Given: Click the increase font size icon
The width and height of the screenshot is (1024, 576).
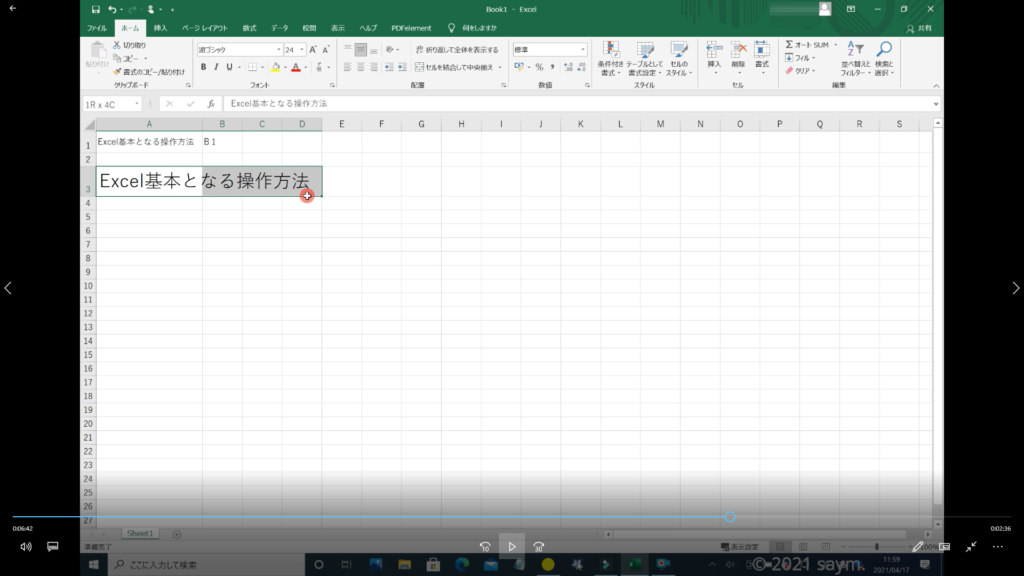Looking at the screenshot, I should [x=313, y=49].
